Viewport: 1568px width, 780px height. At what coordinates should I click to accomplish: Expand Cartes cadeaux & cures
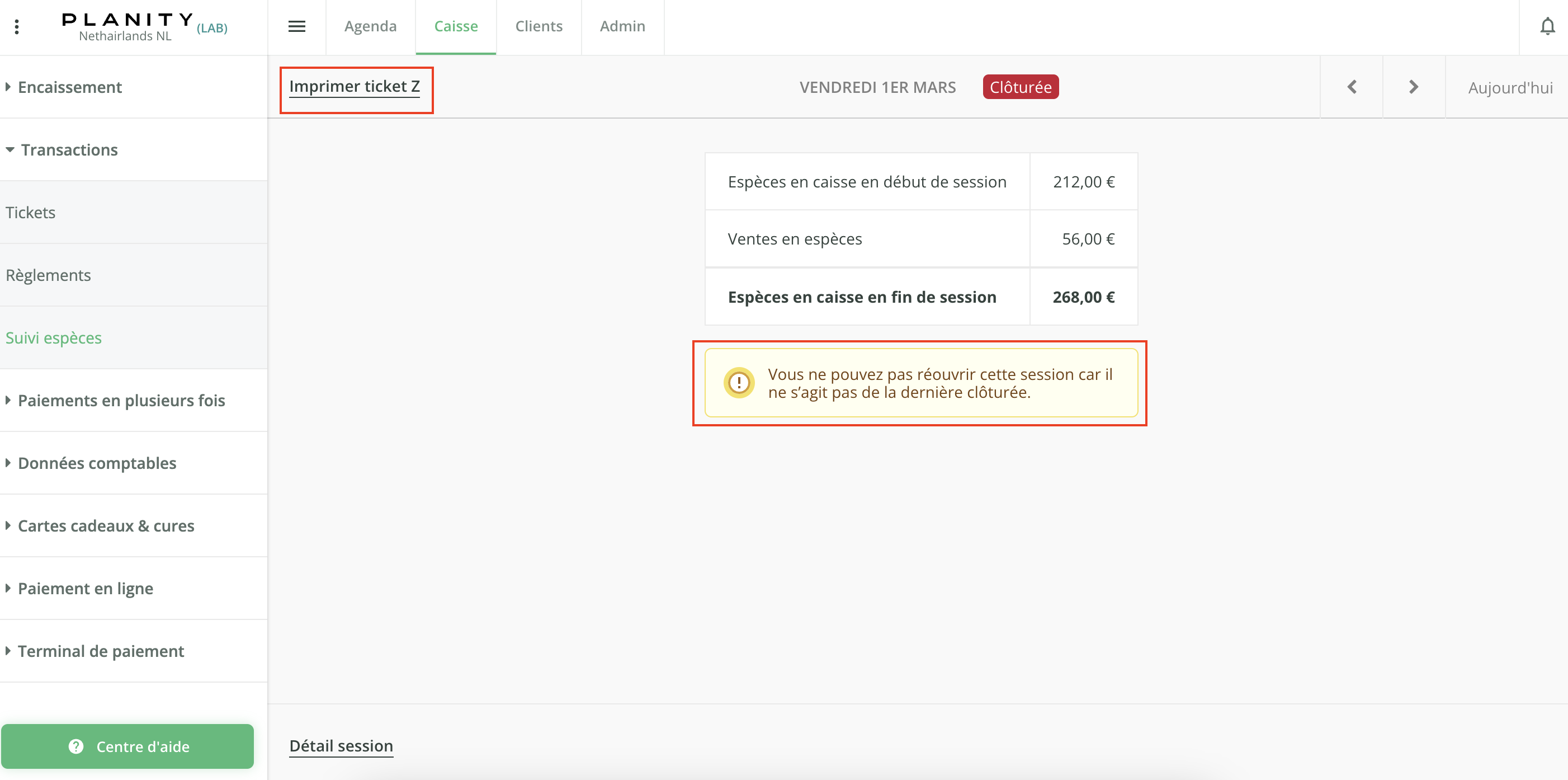[106, 526]
